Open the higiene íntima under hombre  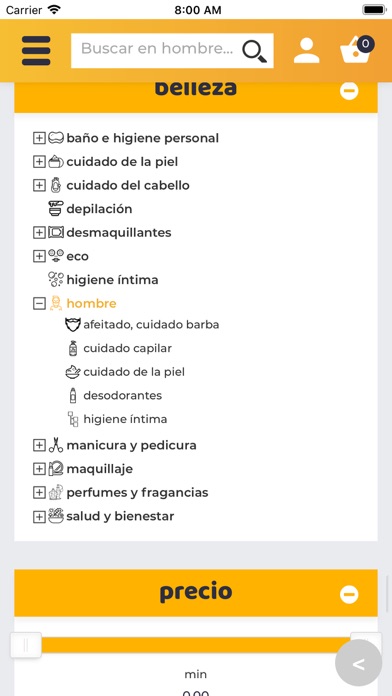(x=125, y=419)
